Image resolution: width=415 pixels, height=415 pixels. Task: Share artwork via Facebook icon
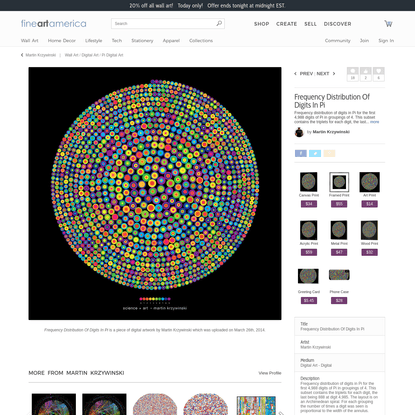[301, 153]
